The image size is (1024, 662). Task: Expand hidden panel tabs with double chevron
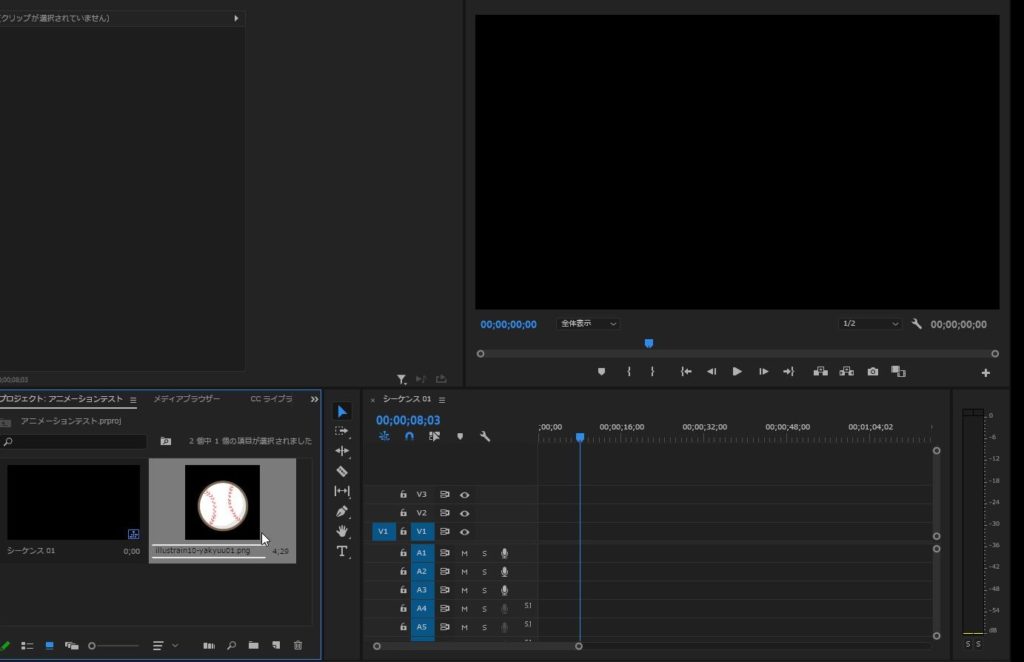(314, 399)
